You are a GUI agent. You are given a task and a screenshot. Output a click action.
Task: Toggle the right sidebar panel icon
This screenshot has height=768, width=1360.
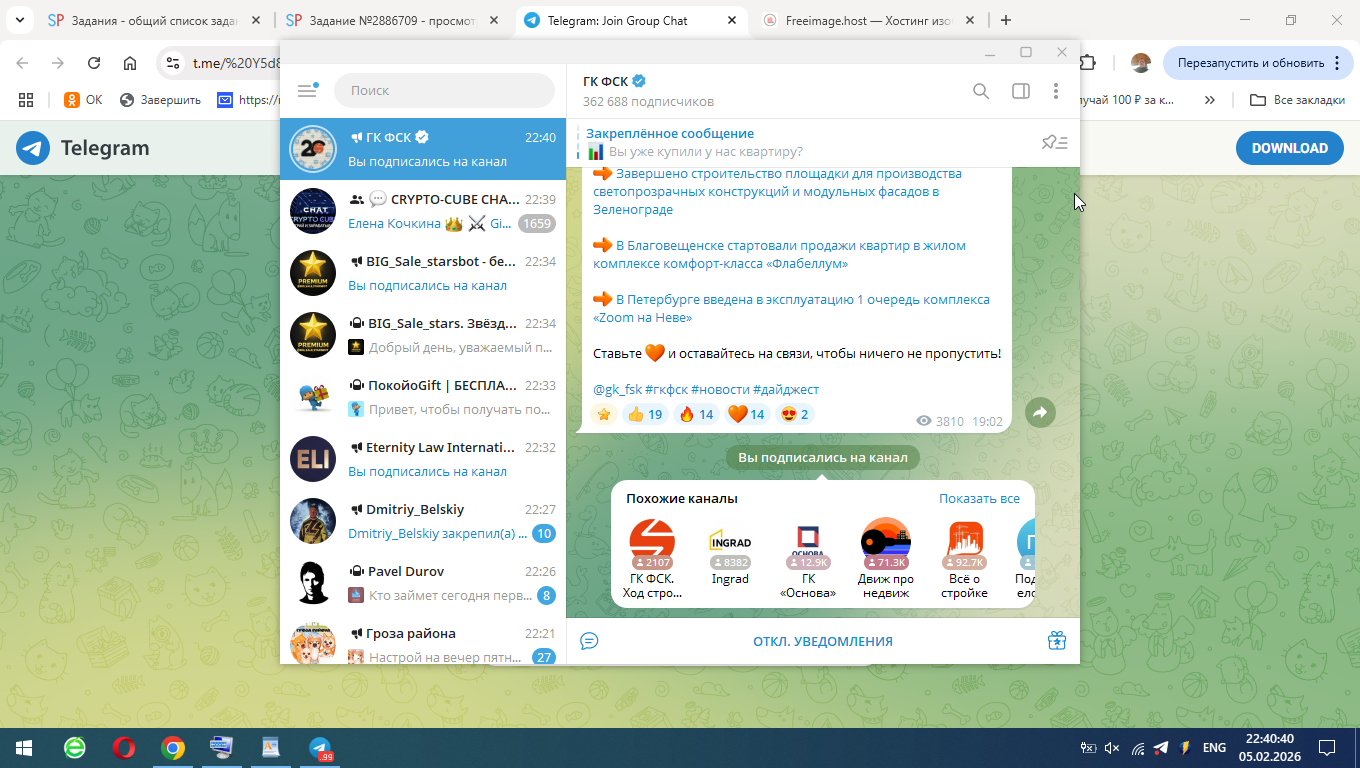[x=1021, y=91]
